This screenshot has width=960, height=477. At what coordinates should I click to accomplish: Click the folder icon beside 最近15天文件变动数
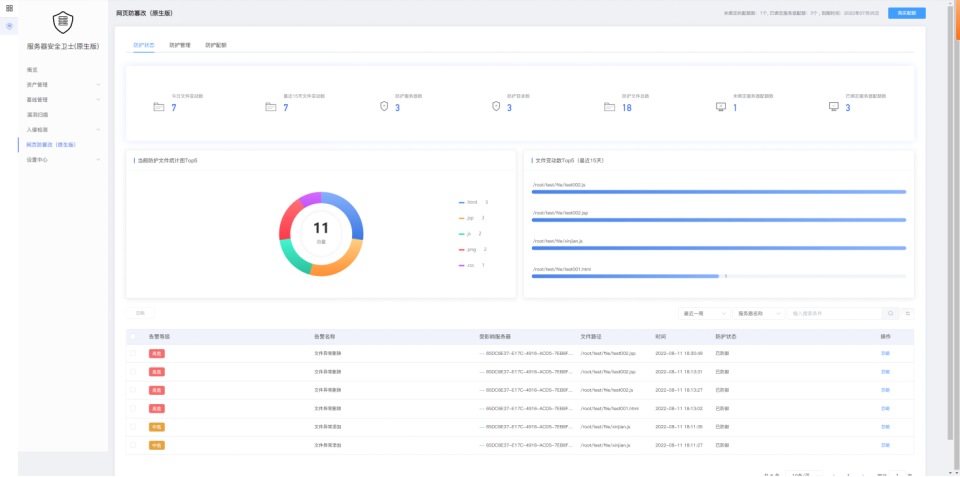[271, 107]
